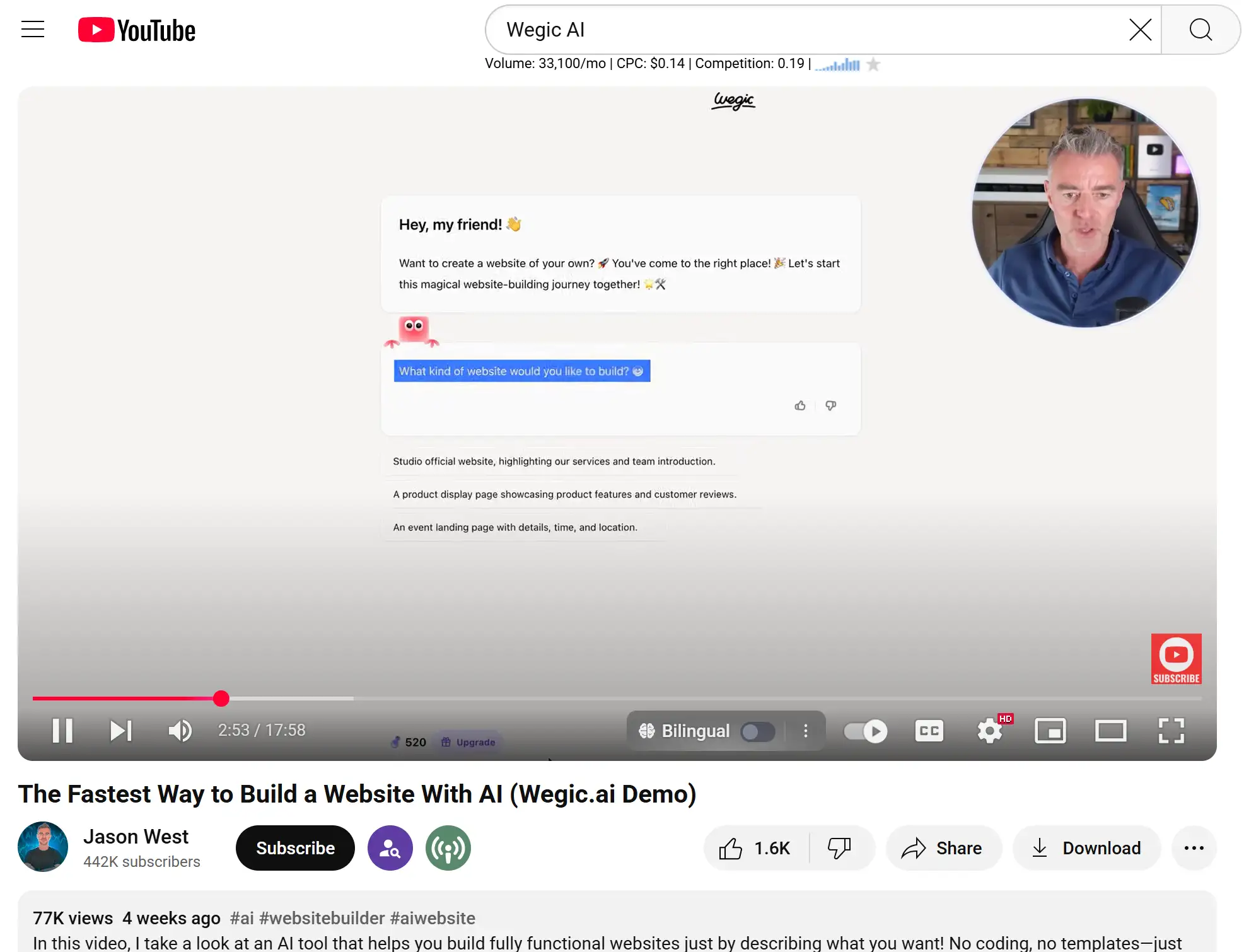The image size is (1244, 952).
Task: Seek using the red progress bar scrubber
Action: pos(221,698)
